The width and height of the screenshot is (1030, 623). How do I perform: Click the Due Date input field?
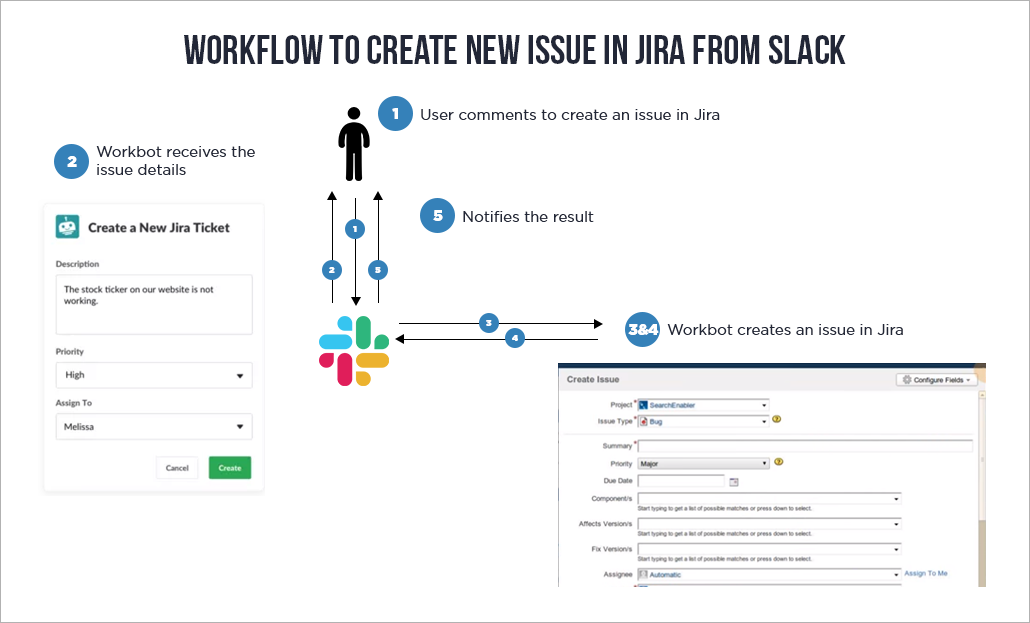click(681, 481)
